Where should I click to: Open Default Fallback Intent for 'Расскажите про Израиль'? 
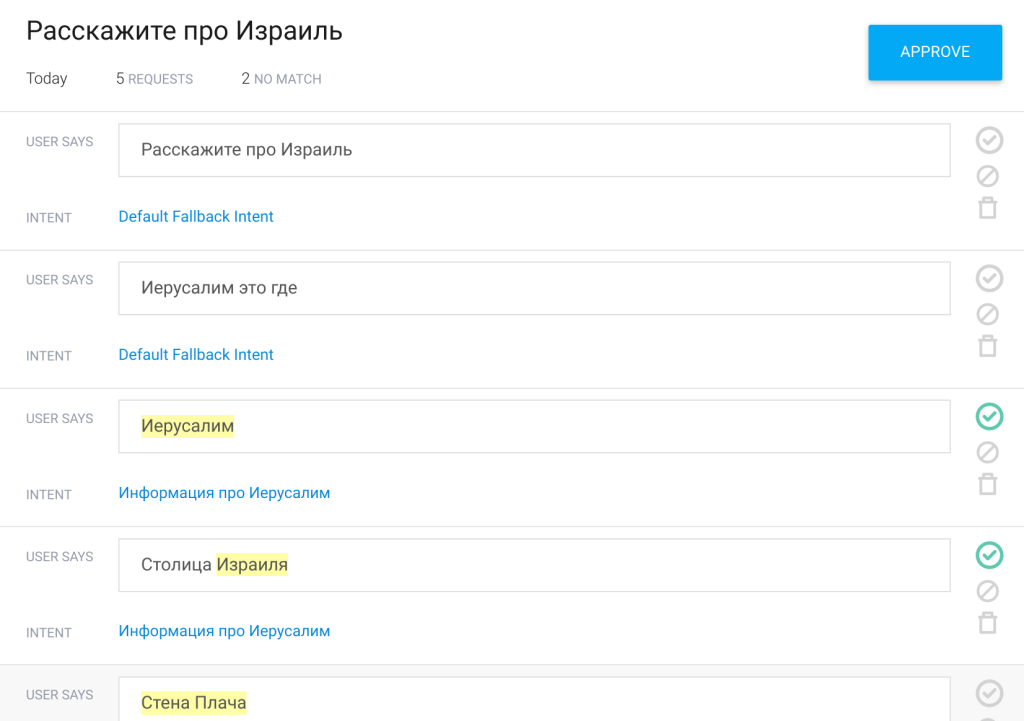pos(196,217)
